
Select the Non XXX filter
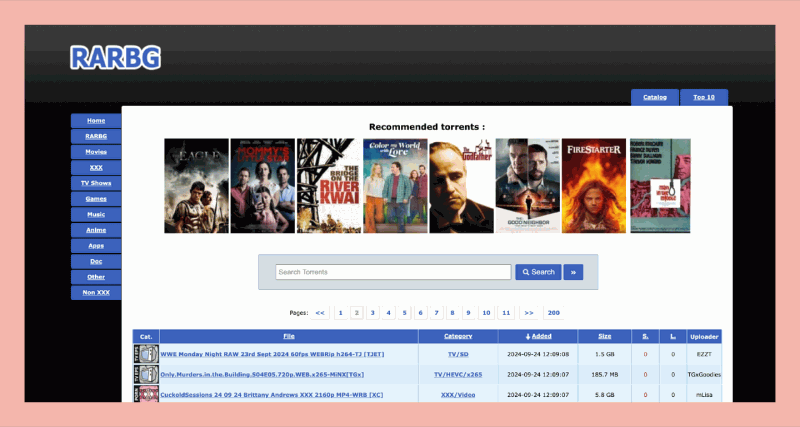click(96, 292)
